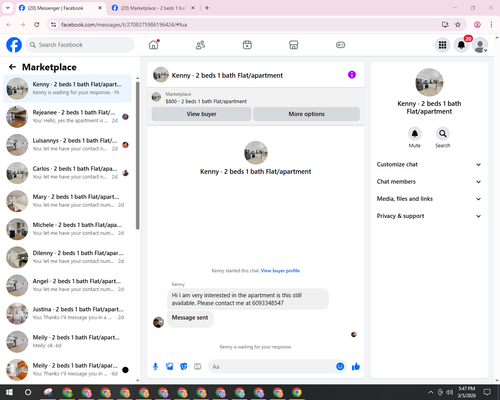Screen dimensions: 500x400
Task: Close the Messenger | Facebook tab
Action: pos(100,8)
